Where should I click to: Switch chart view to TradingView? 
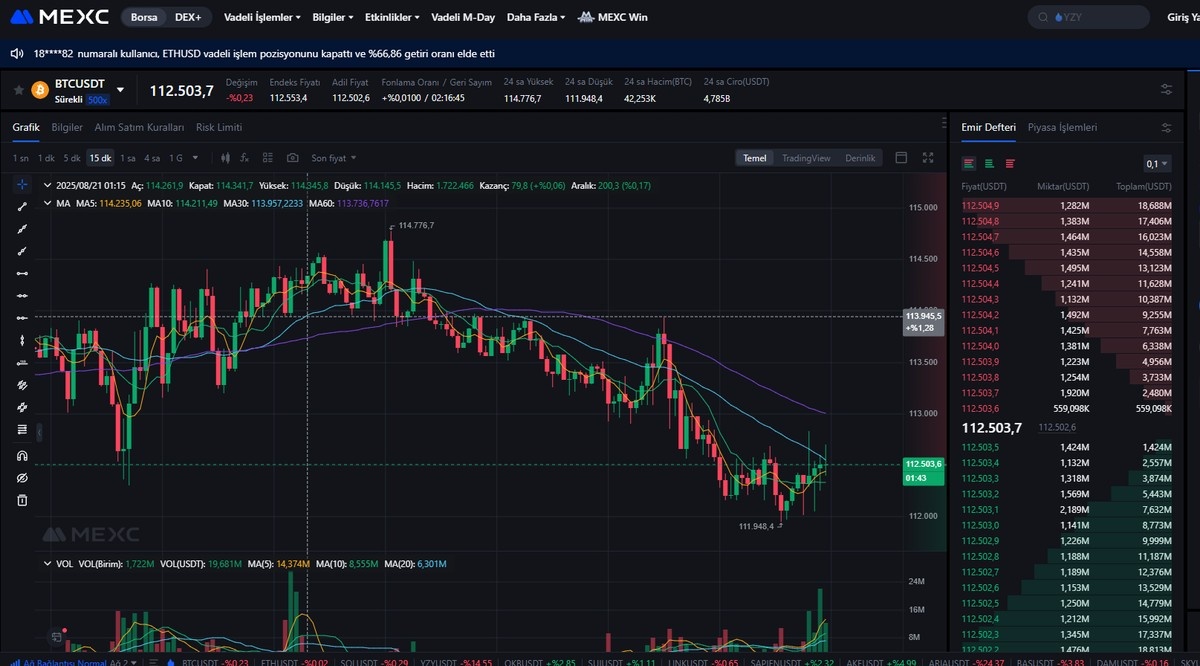(x=805, y=158)
